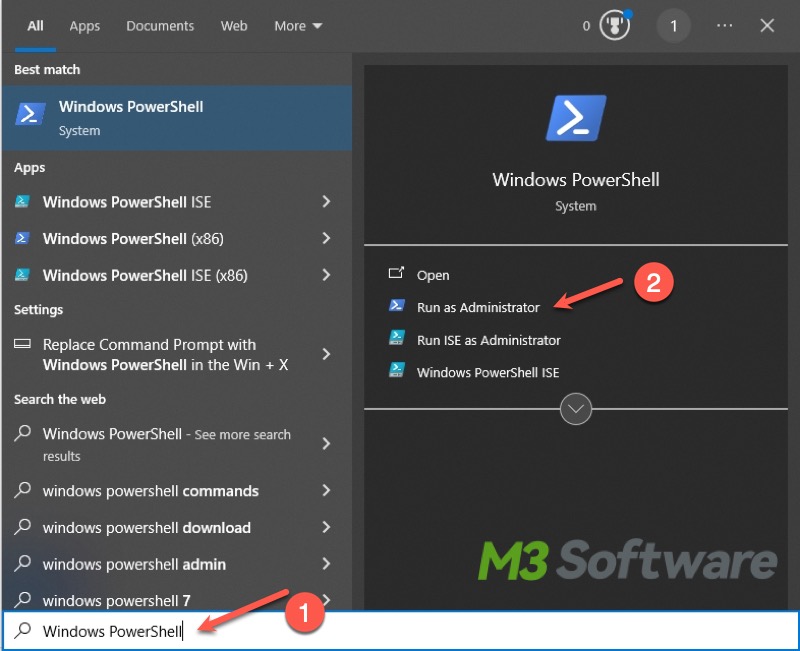Click magnifier icon beside 'windows powershell admin'
The image size is (800, 651).
22,563
